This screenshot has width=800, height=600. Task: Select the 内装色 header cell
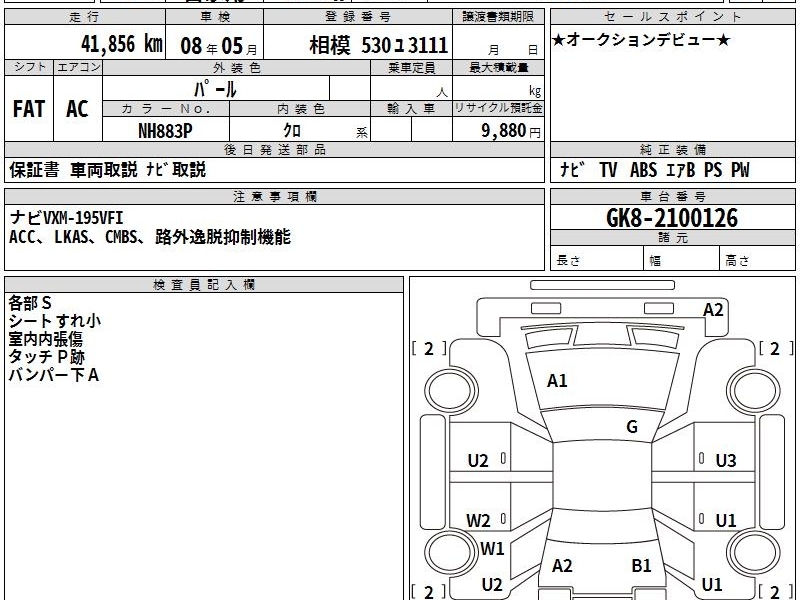pos(300,109)
